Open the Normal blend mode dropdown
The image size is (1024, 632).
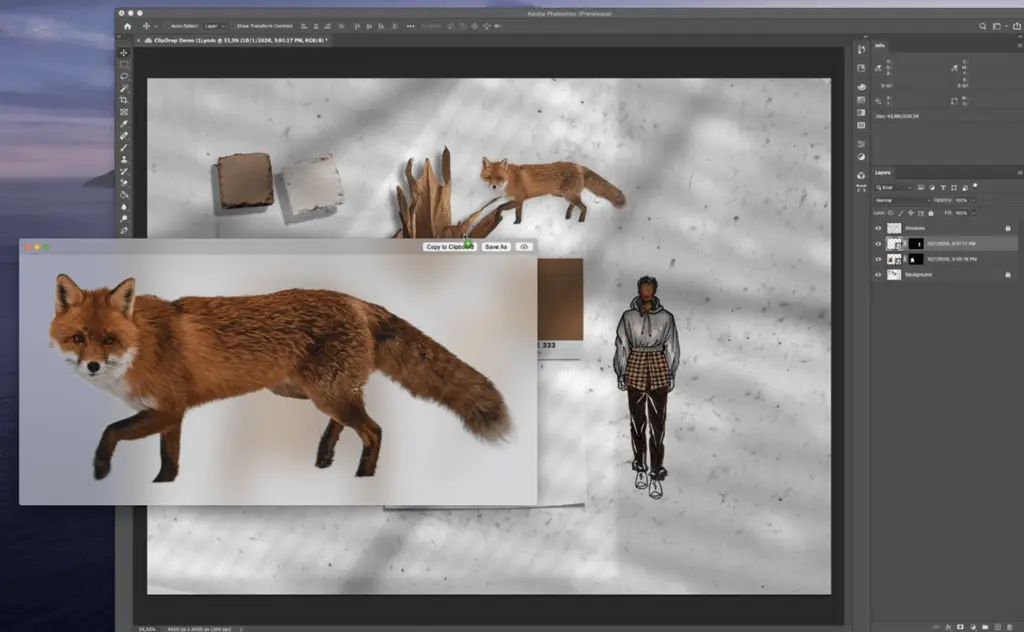(x=902, y=200)
